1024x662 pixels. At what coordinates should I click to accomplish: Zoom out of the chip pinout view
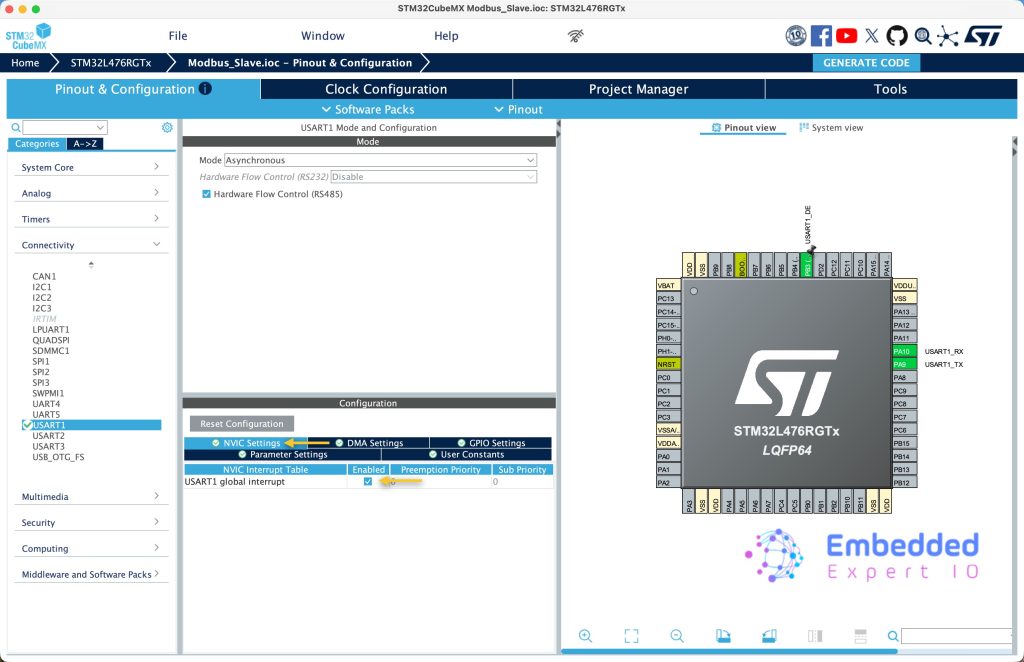[677, 636]
